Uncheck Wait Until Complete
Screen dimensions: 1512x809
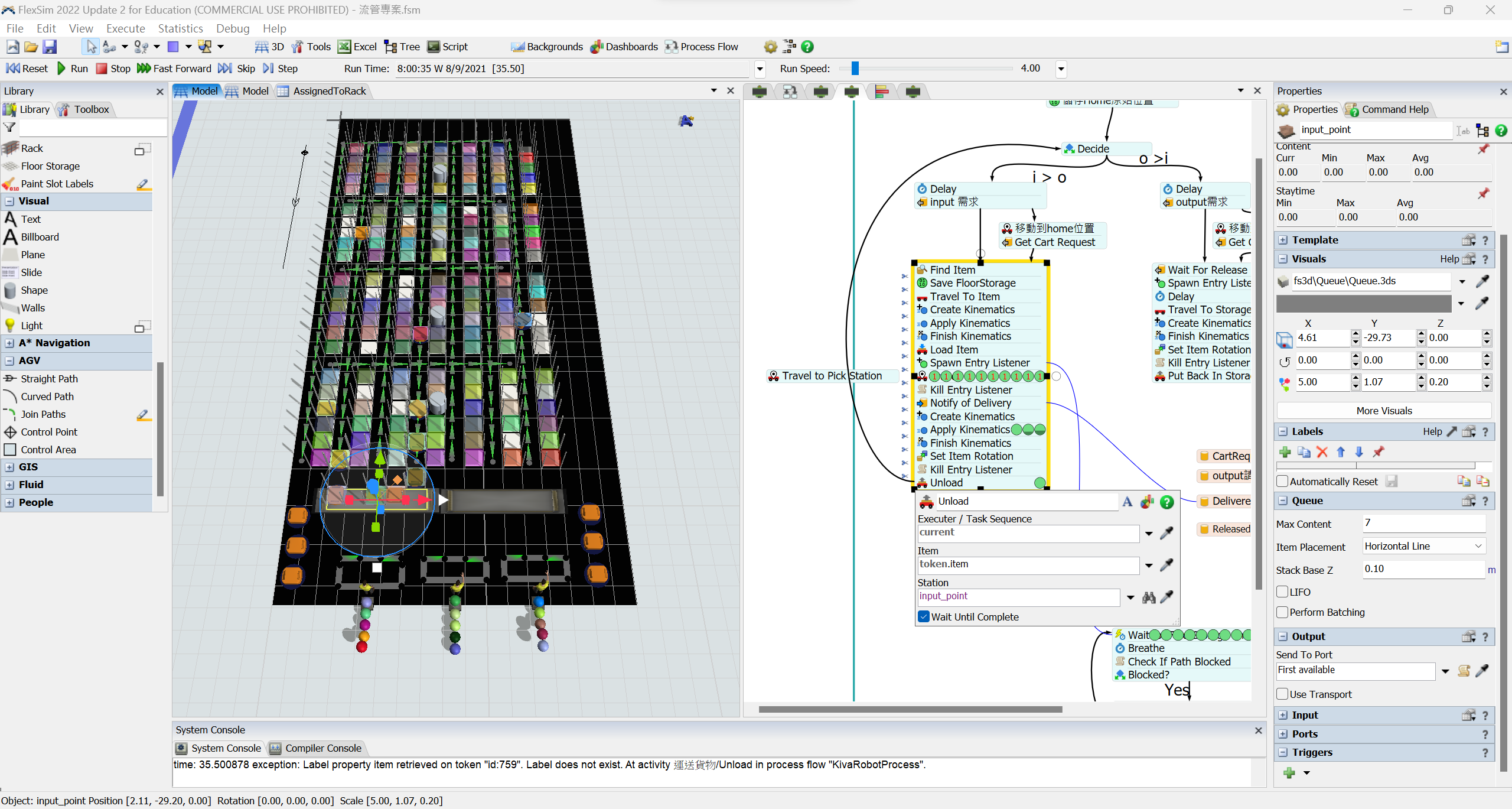[924, 617]
